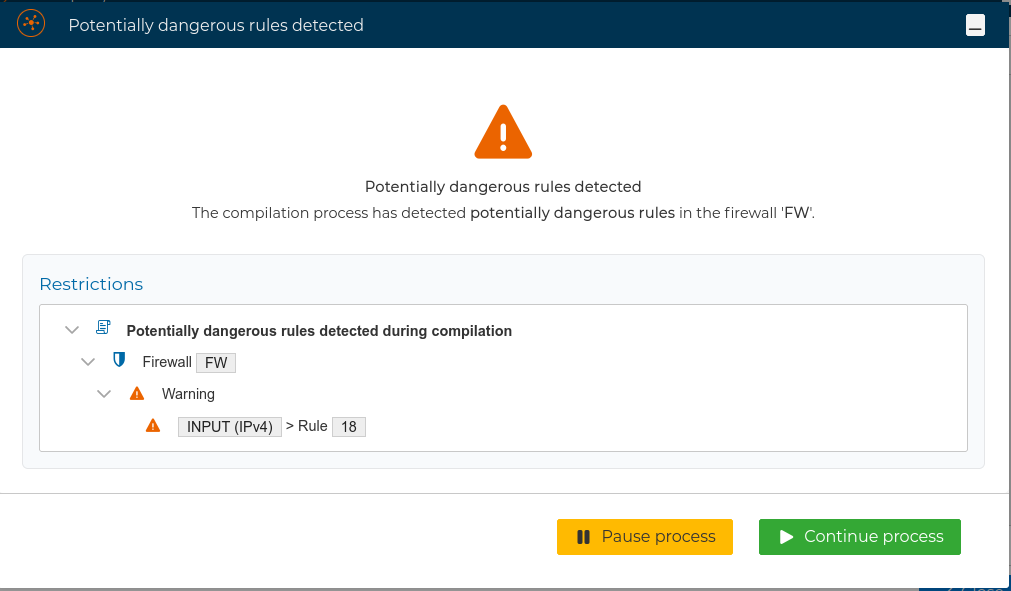
Task: Click the warning icon beside the Warning node
Action: click(136, 393)
